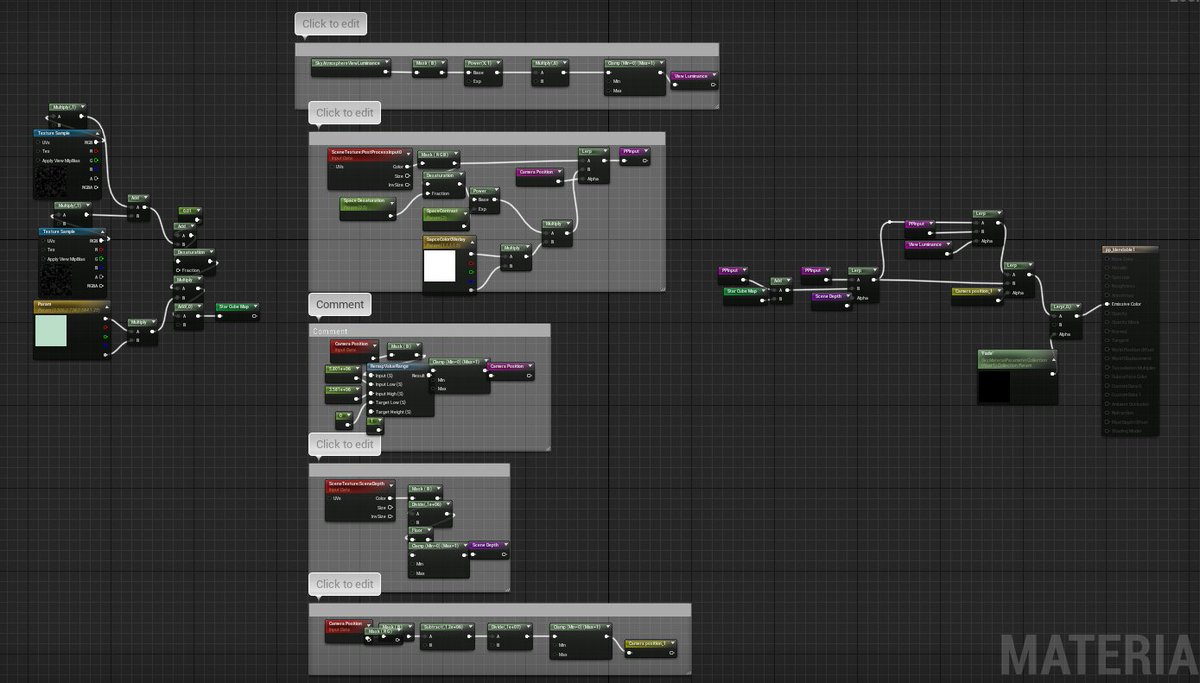The width and height of the screenshot is (1200, 683).
Task: Select the title bar of the 'Comment' box
Action: coord(429,330)
